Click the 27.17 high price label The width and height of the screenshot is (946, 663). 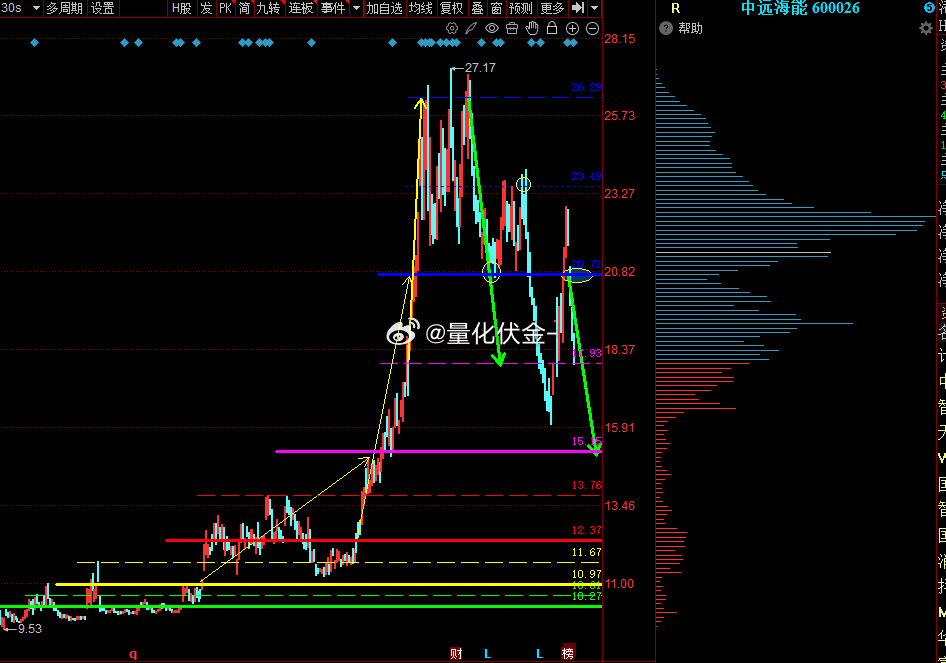pyautogui.click(x=480, y=68)
